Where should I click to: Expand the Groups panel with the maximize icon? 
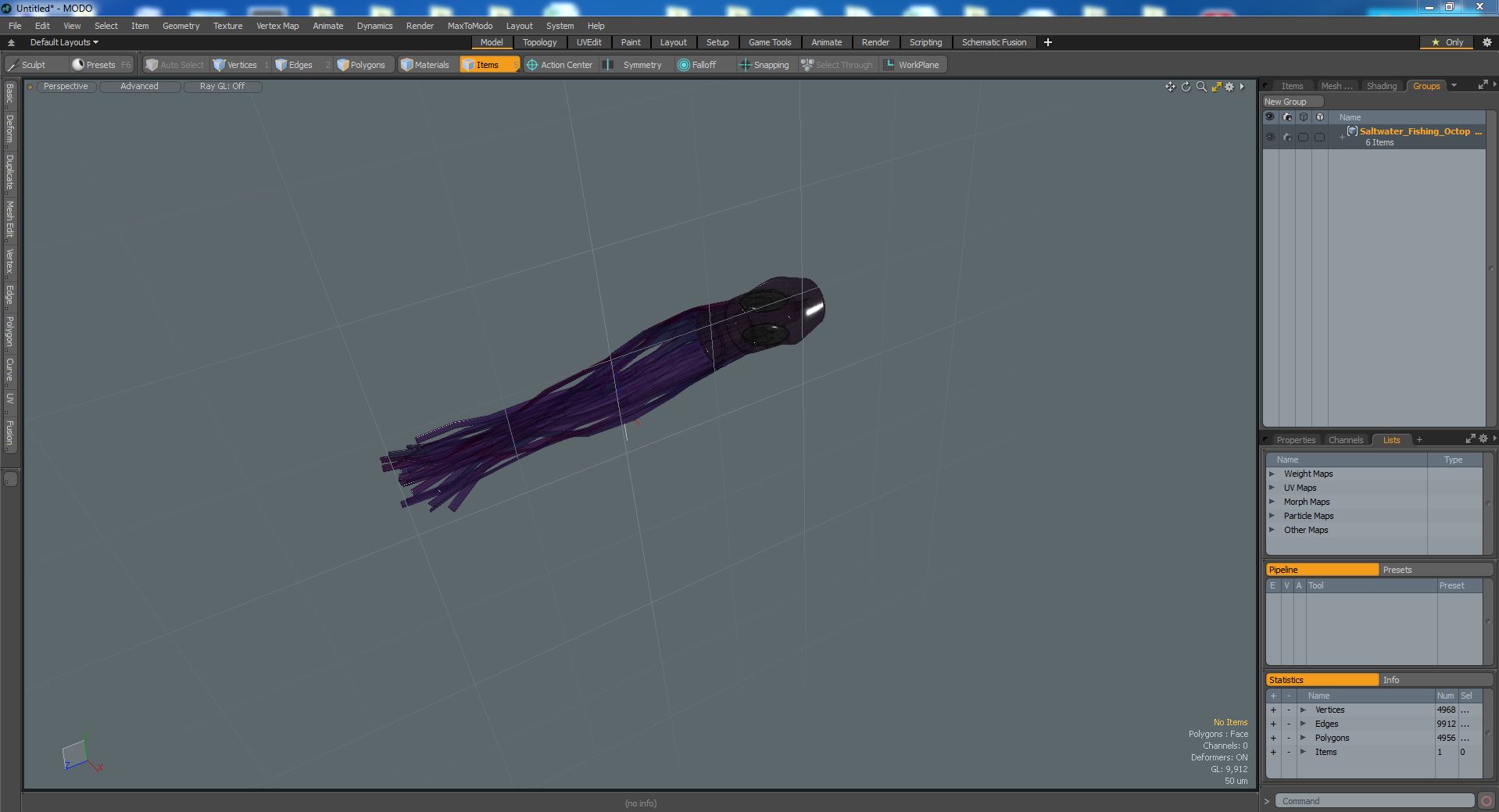[x=1483, y=85]
